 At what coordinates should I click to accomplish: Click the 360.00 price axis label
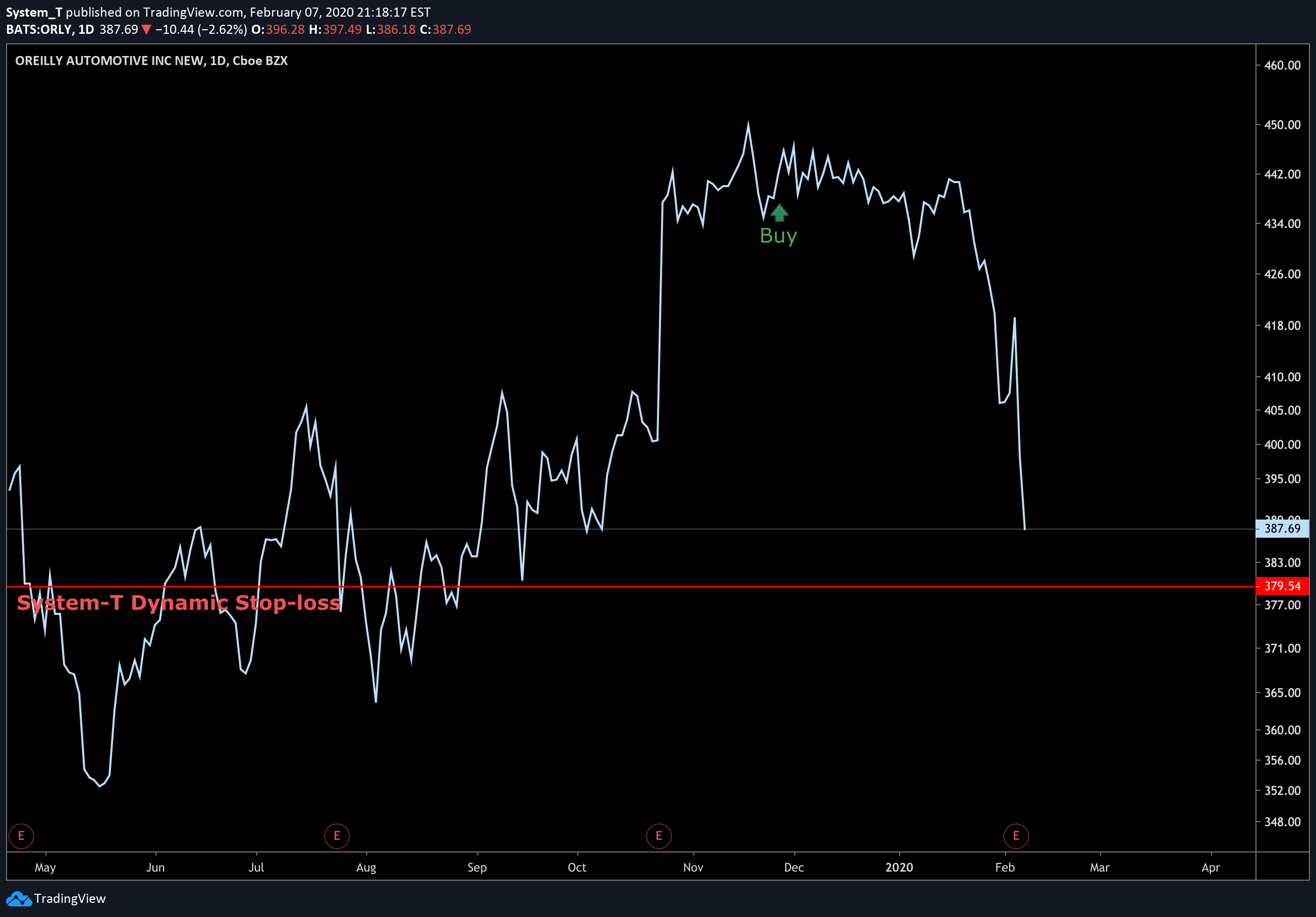click(x=1283, y=730)
